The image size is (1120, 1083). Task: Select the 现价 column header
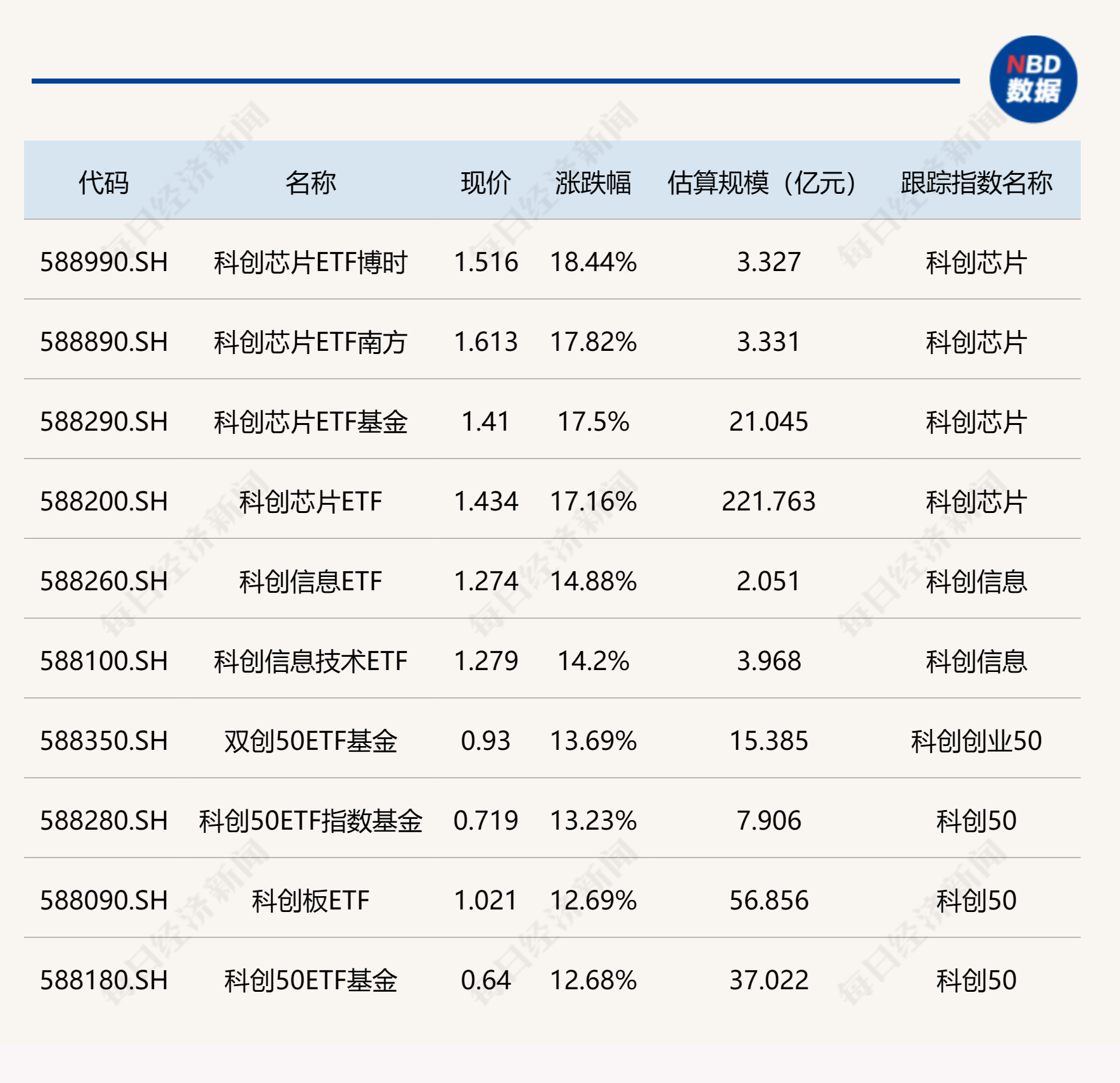coord(486,183)
